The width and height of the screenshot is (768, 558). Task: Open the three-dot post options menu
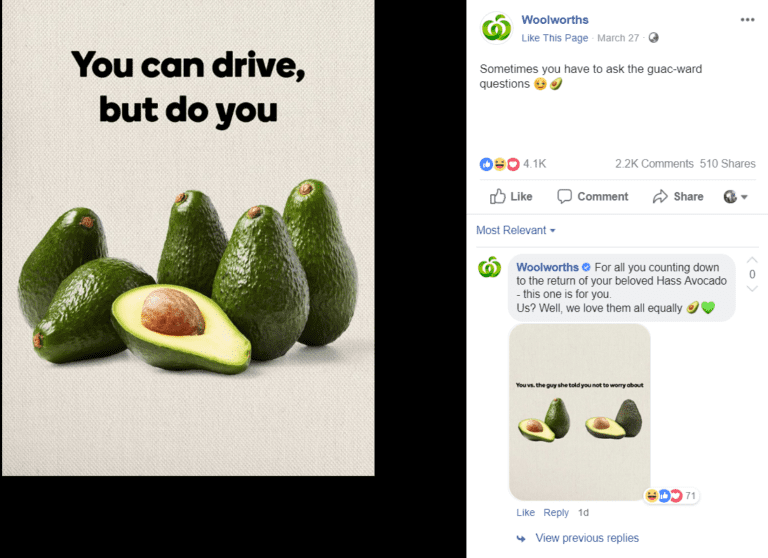point(747,20)
